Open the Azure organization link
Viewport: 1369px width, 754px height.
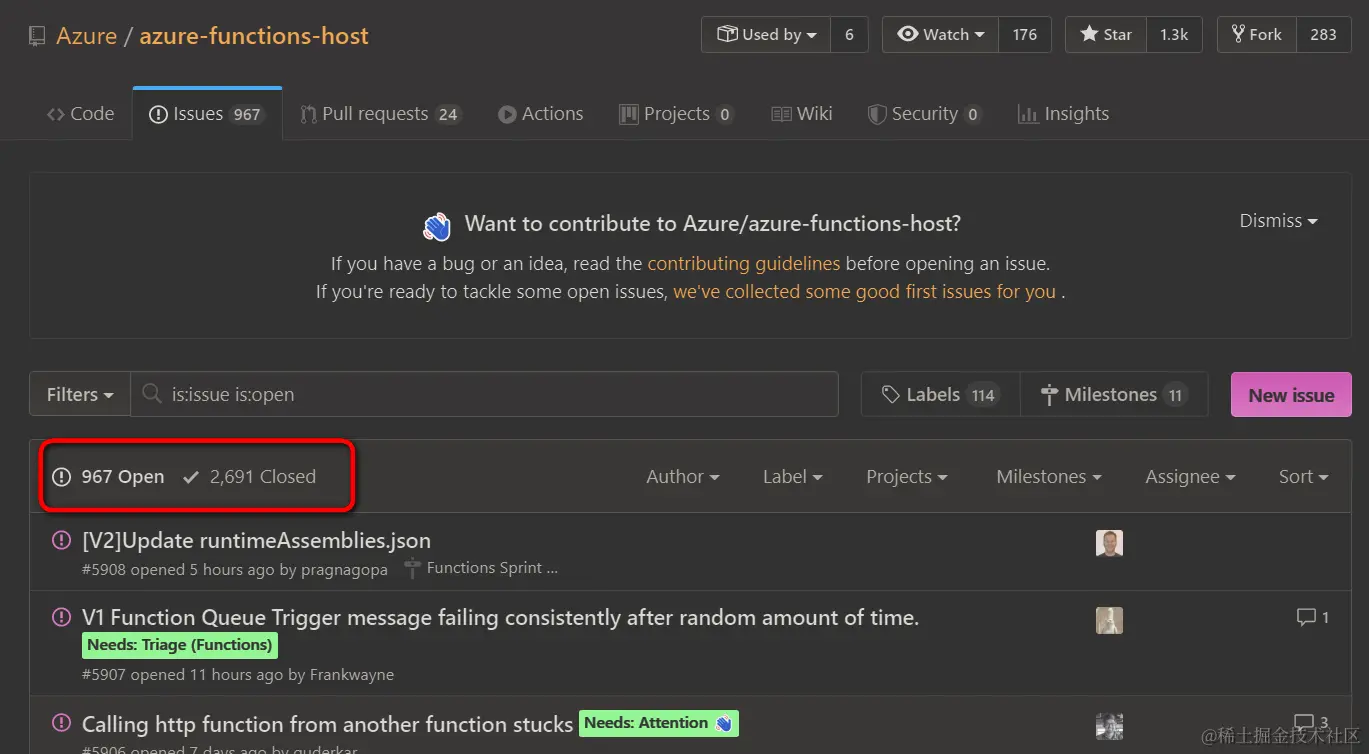tap(86, 36)
